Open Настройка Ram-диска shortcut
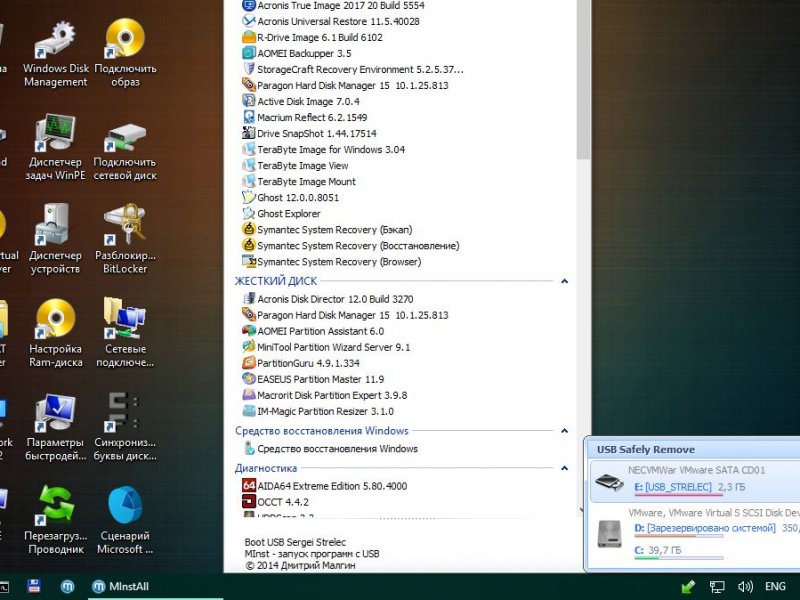 [56, 334]
